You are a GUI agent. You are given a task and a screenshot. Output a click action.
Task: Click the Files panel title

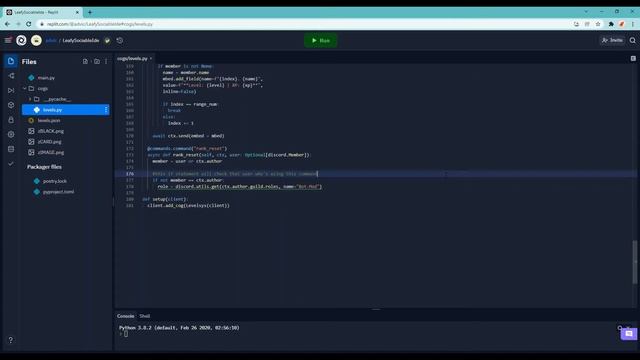pyautogui.click(x=29, y=62)
